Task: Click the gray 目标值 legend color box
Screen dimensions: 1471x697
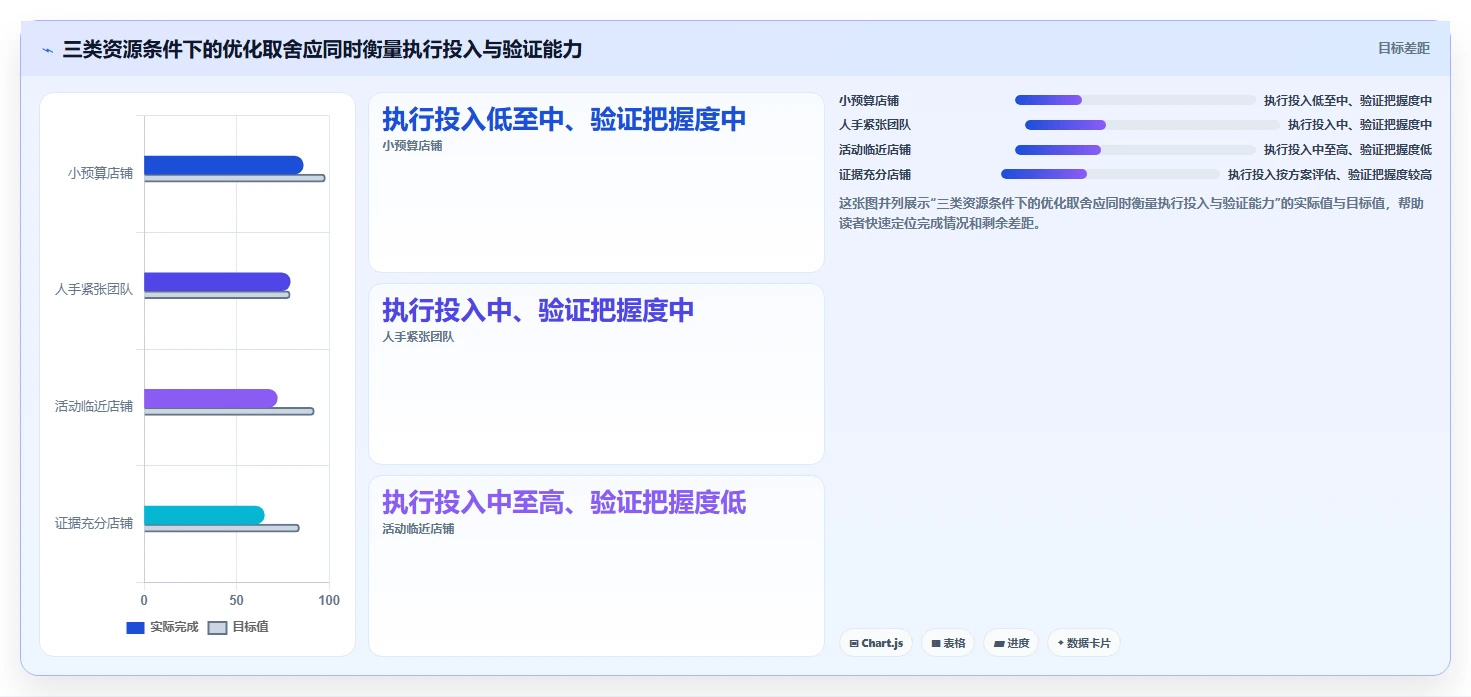Action: coord(218,628)
